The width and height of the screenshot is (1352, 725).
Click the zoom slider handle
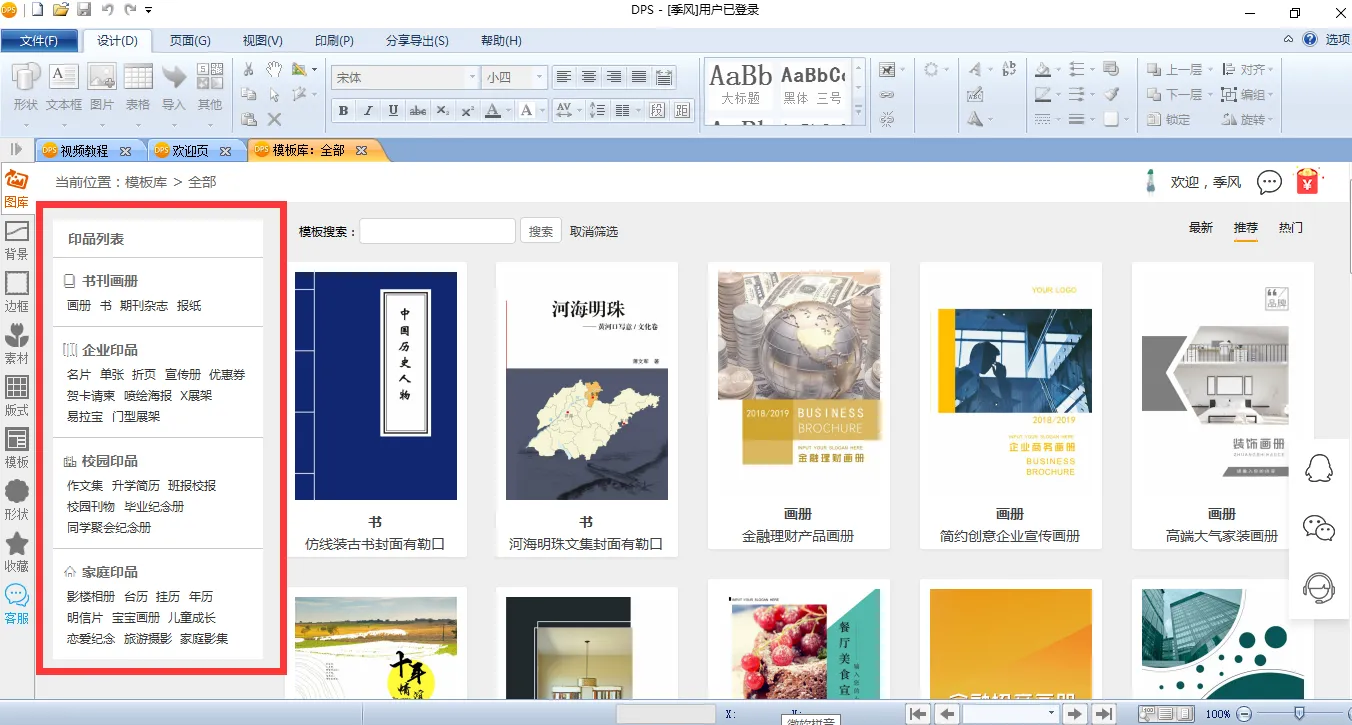pos(1299,713)
